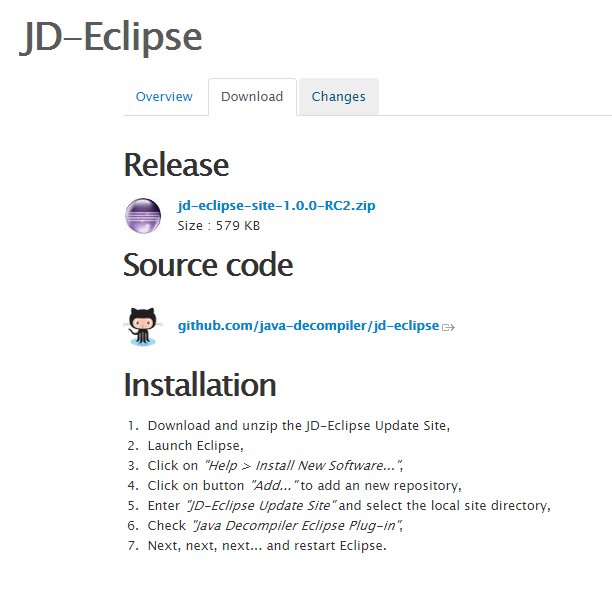Switch to the Changes tab
Screen dimensions: 612x594
338,96
